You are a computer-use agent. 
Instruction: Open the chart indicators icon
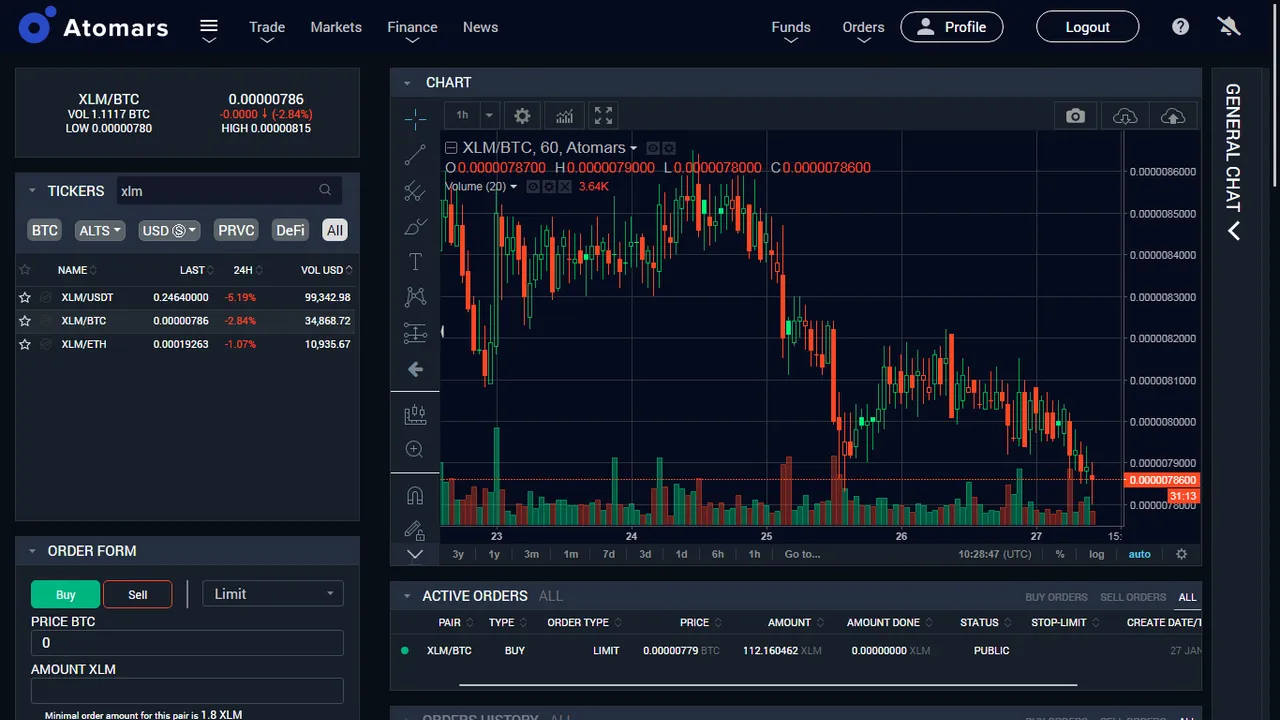(565, 115)
